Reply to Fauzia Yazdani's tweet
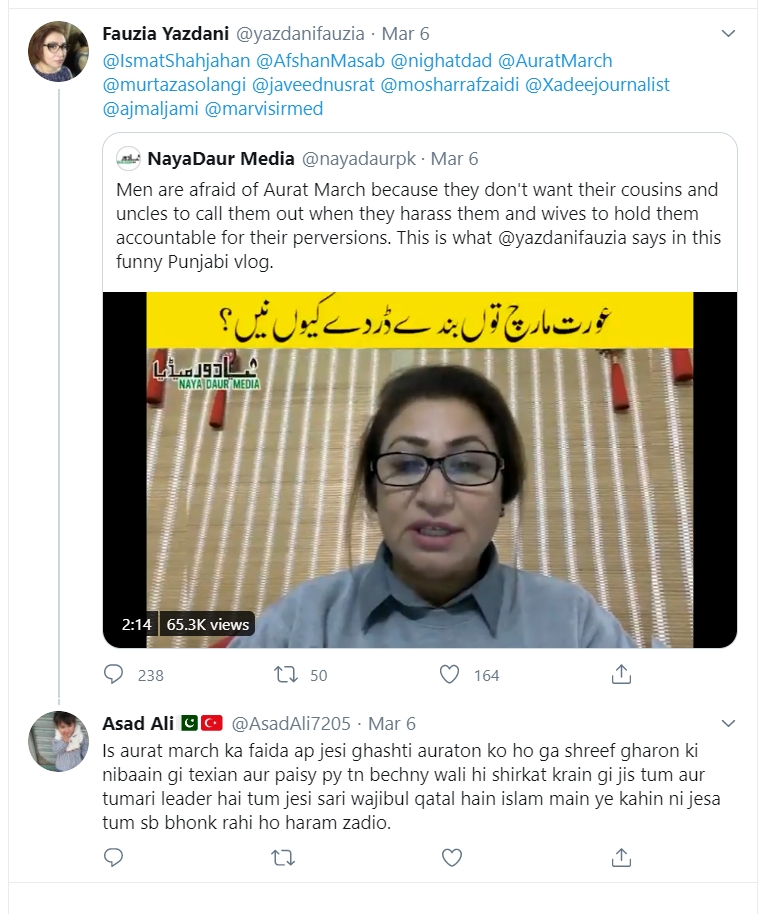Image resolution: width=778 pixels, height=914 pixels. click(x=114, y=674)
